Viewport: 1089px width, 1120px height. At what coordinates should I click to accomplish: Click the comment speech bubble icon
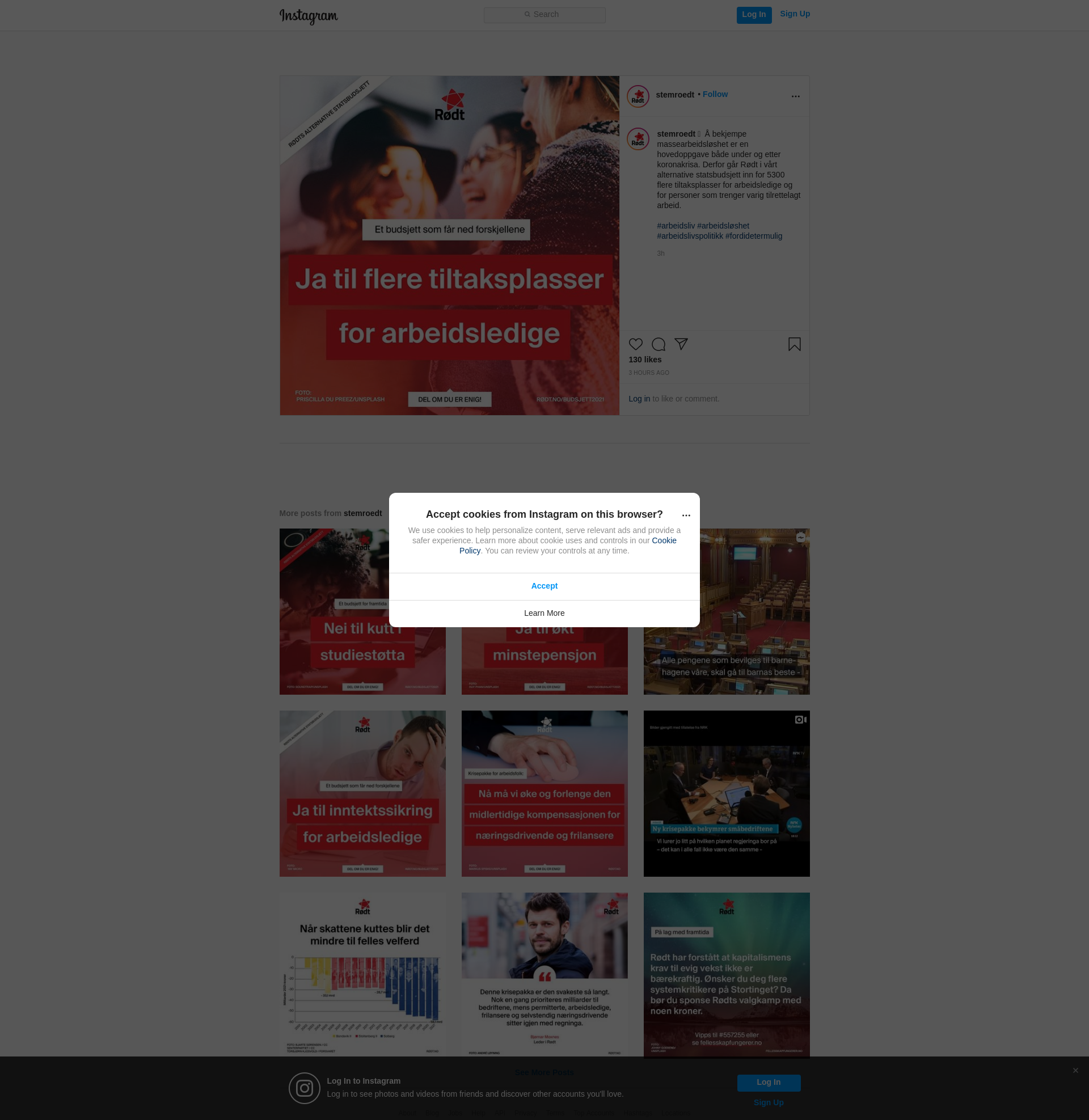tap(659, 344)
